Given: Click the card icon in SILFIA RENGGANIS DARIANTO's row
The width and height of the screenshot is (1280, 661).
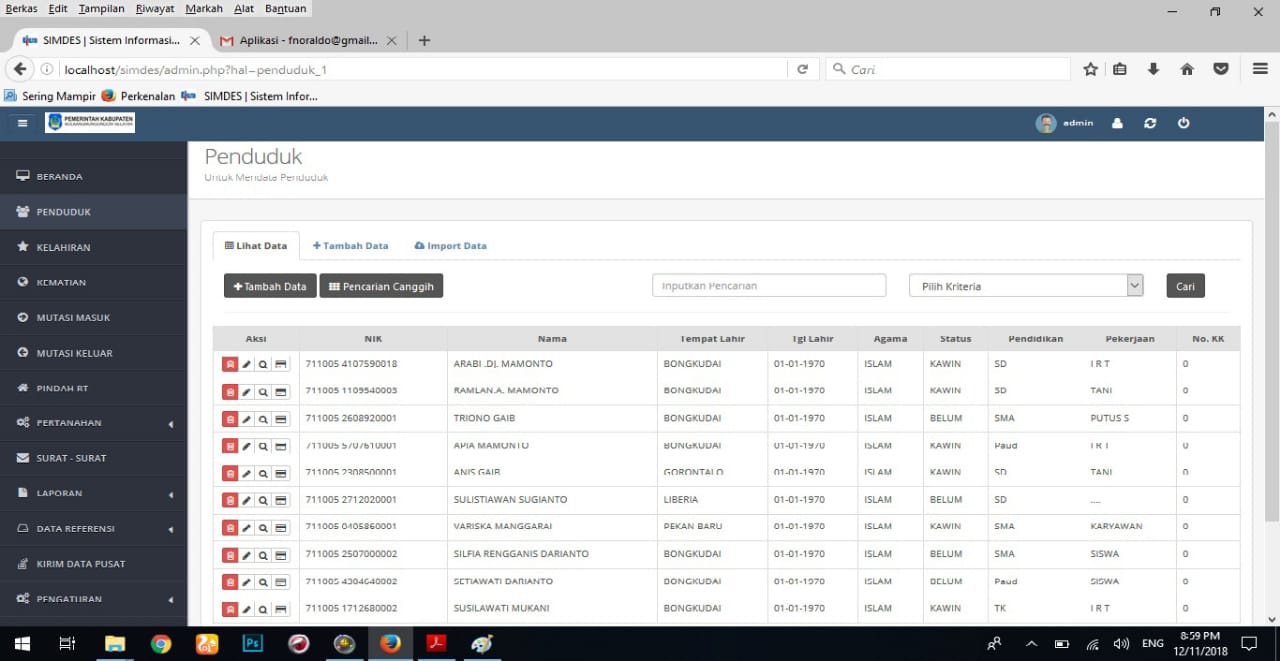Looking at the screenshot, I should coord(281,555).
